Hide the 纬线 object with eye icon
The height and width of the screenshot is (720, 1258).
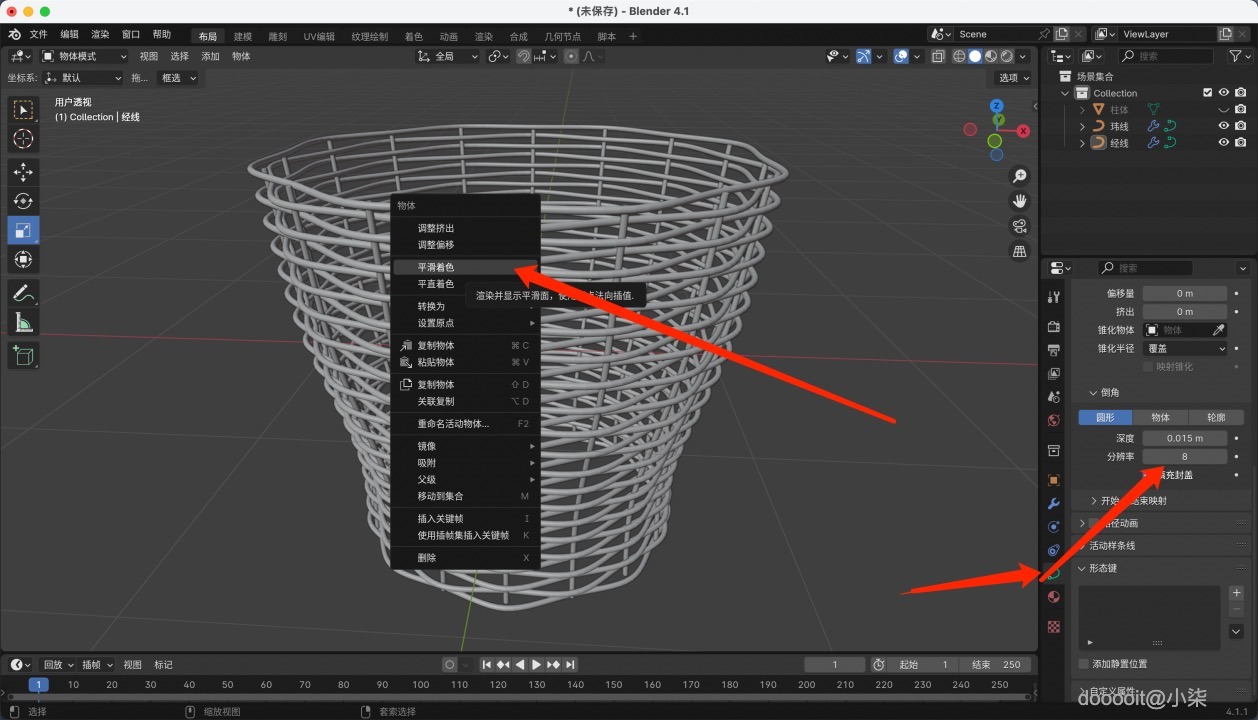tap(1223, 126)
